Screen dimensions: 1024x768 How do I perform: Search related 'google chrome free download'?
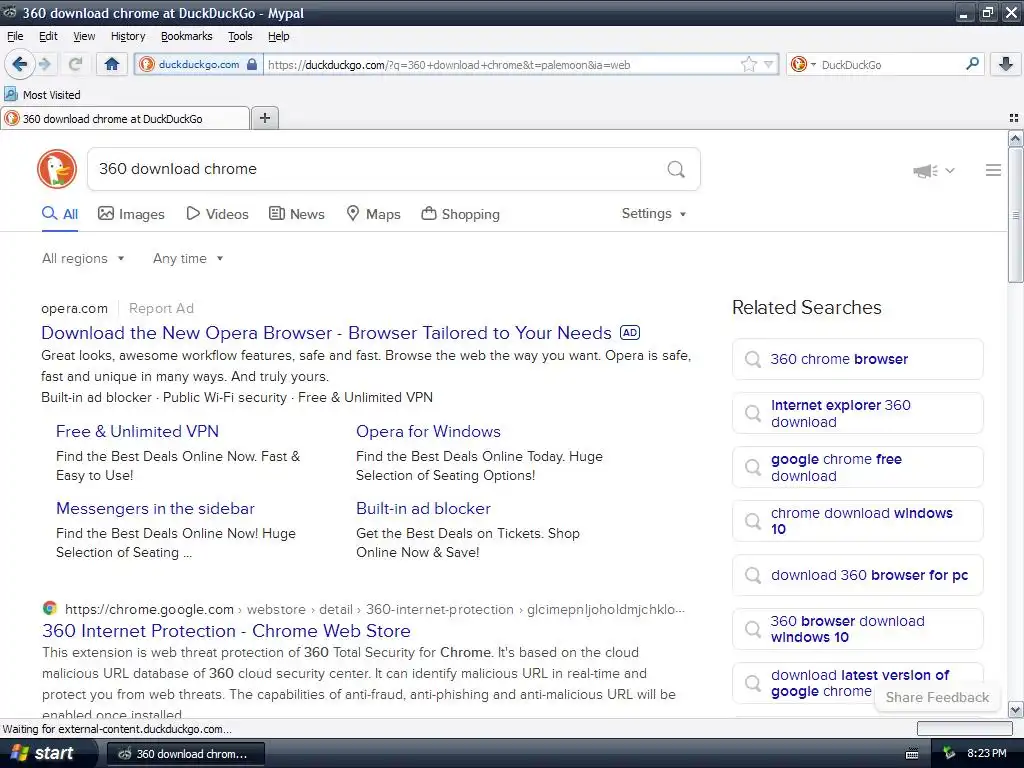857,468
